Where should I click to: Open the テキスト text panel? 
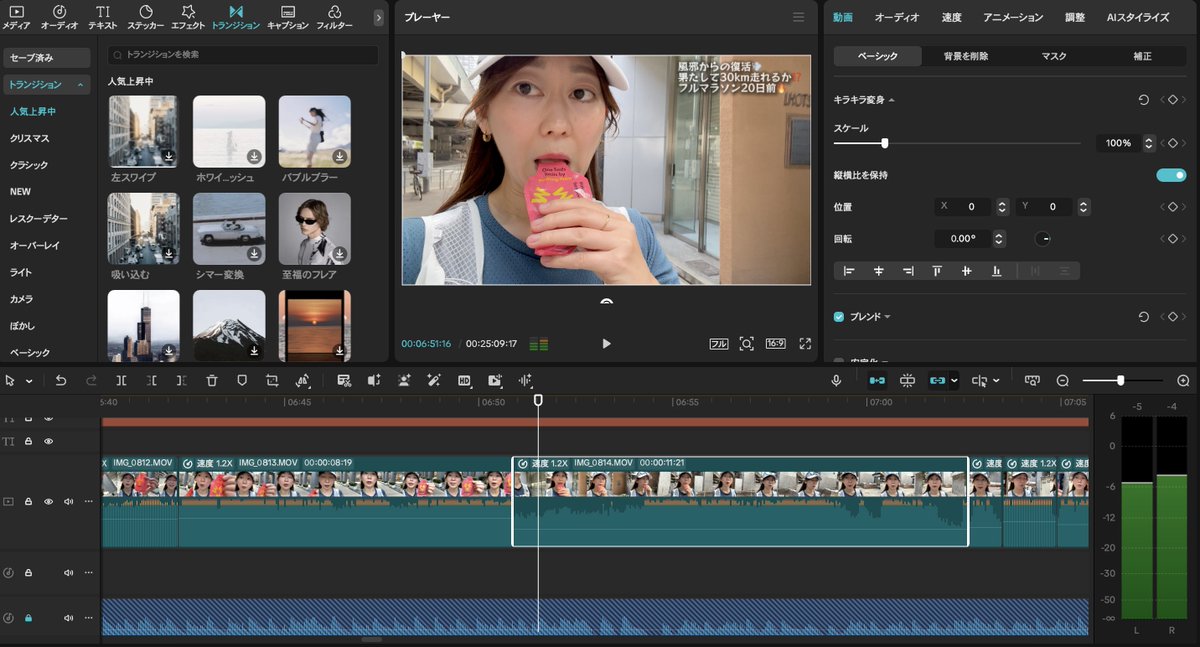102,17
